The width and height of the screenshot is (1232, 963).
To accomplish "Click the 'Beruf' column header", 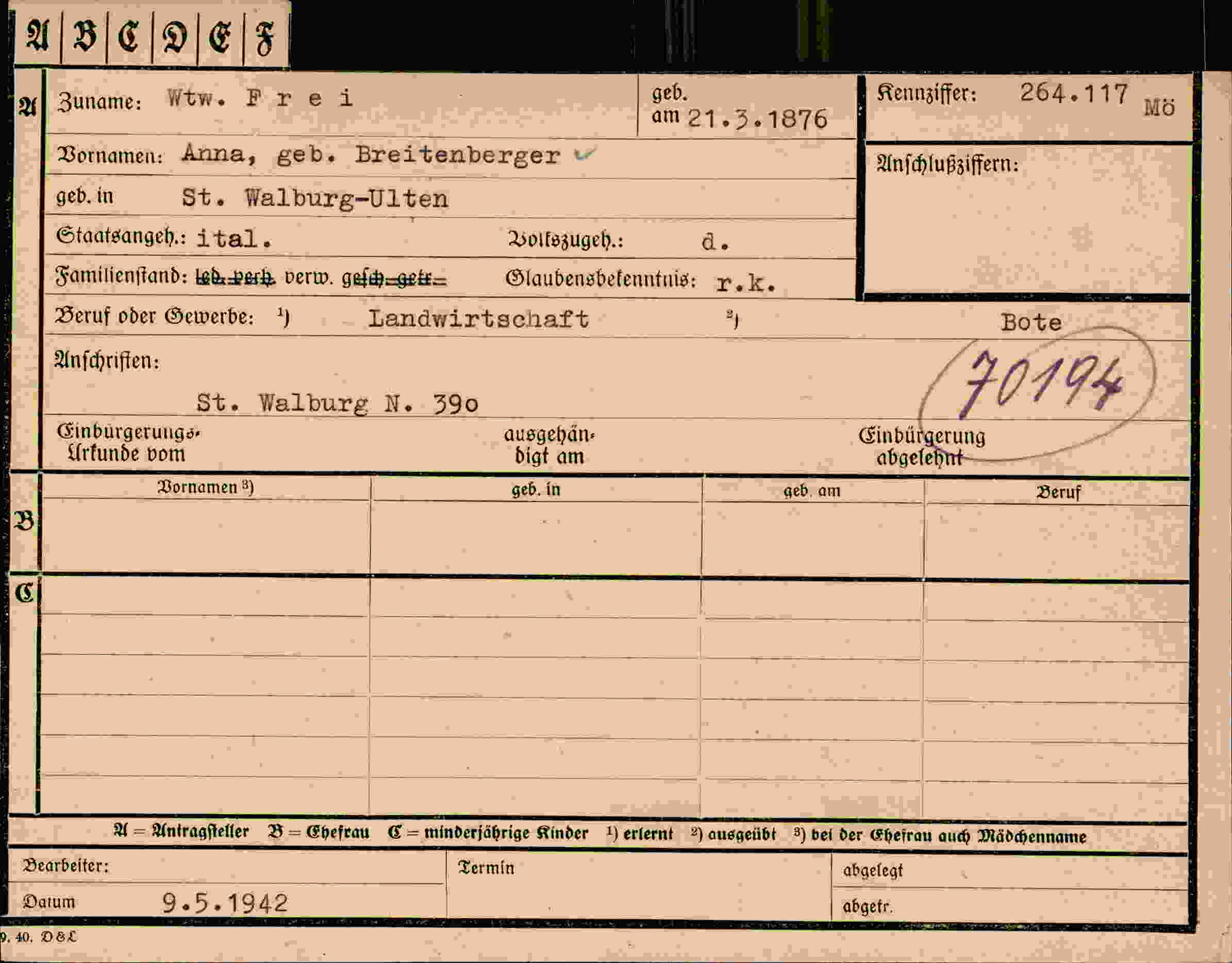I will pyautogui.click(x=1058, y=492).
